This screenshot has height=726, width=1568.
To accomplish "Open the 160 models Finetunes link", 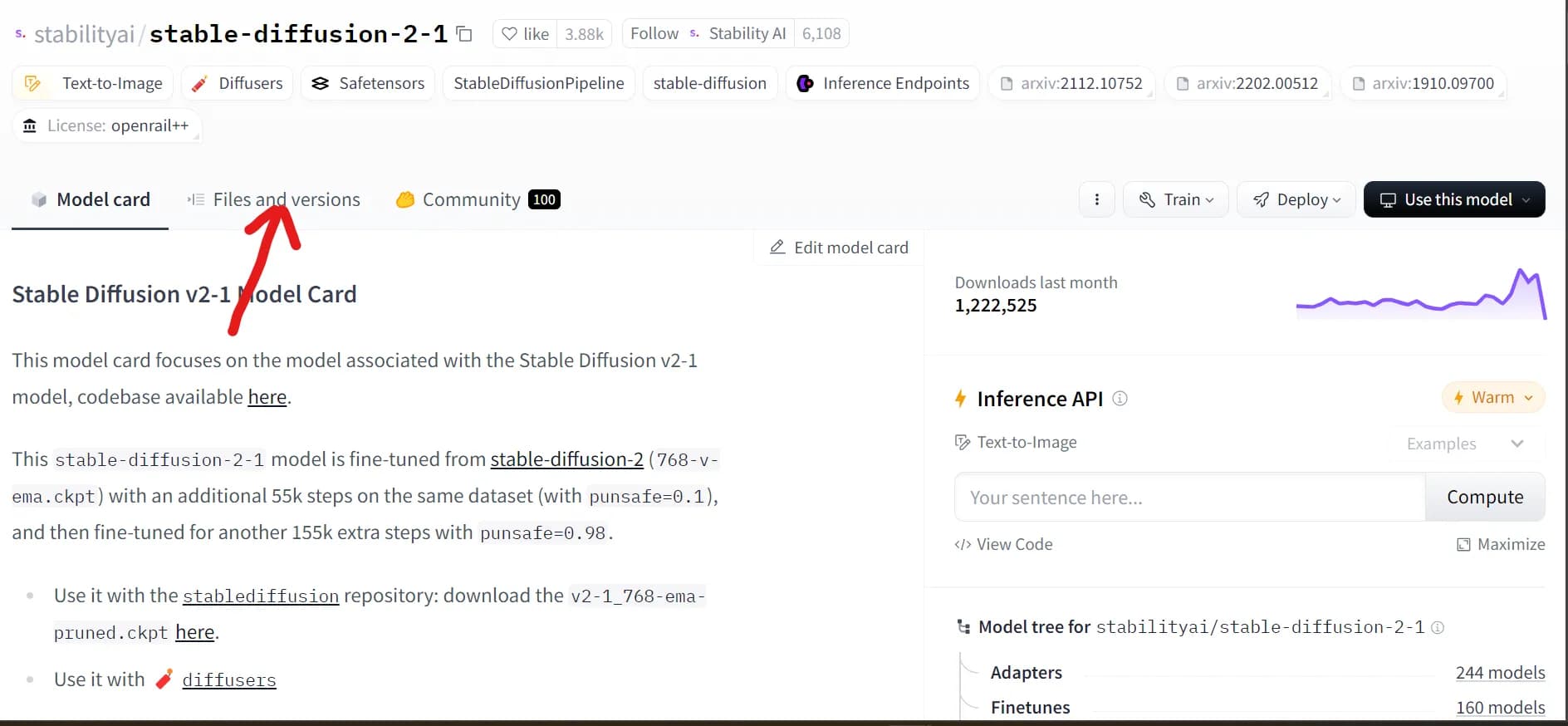I will [x=1500, y=708].
